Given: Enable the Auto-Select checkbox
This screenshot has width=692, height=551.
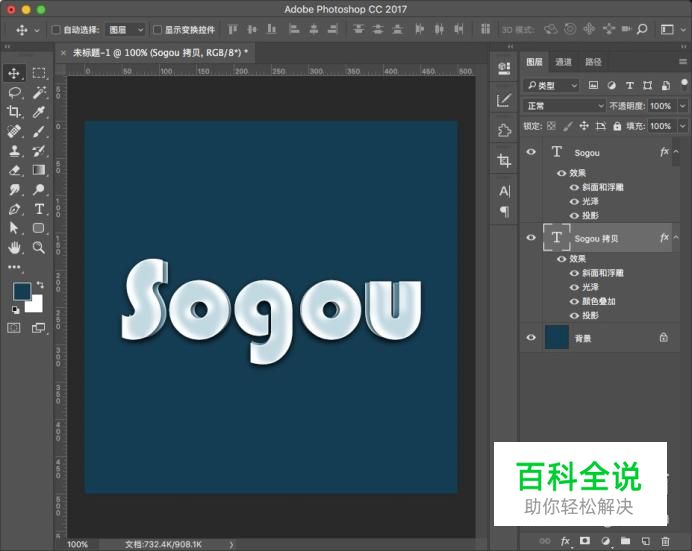Looking at the screenshot, I should tap(56, 30).
